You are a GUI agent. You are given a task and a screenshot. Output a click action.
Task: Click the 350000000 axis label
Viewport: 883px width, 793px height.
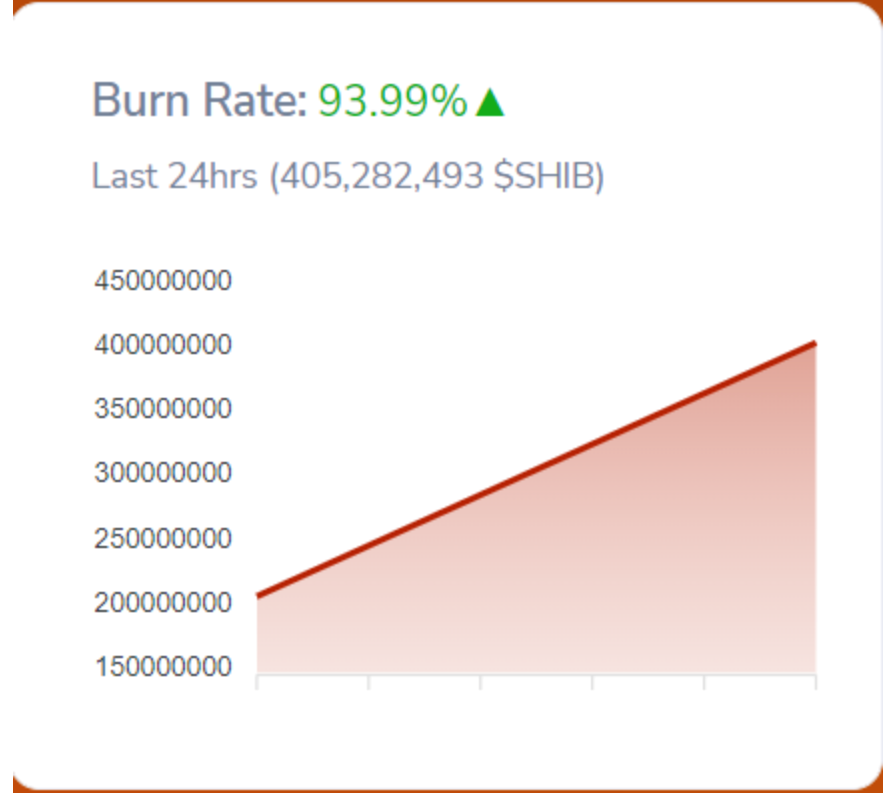[163, 409]
